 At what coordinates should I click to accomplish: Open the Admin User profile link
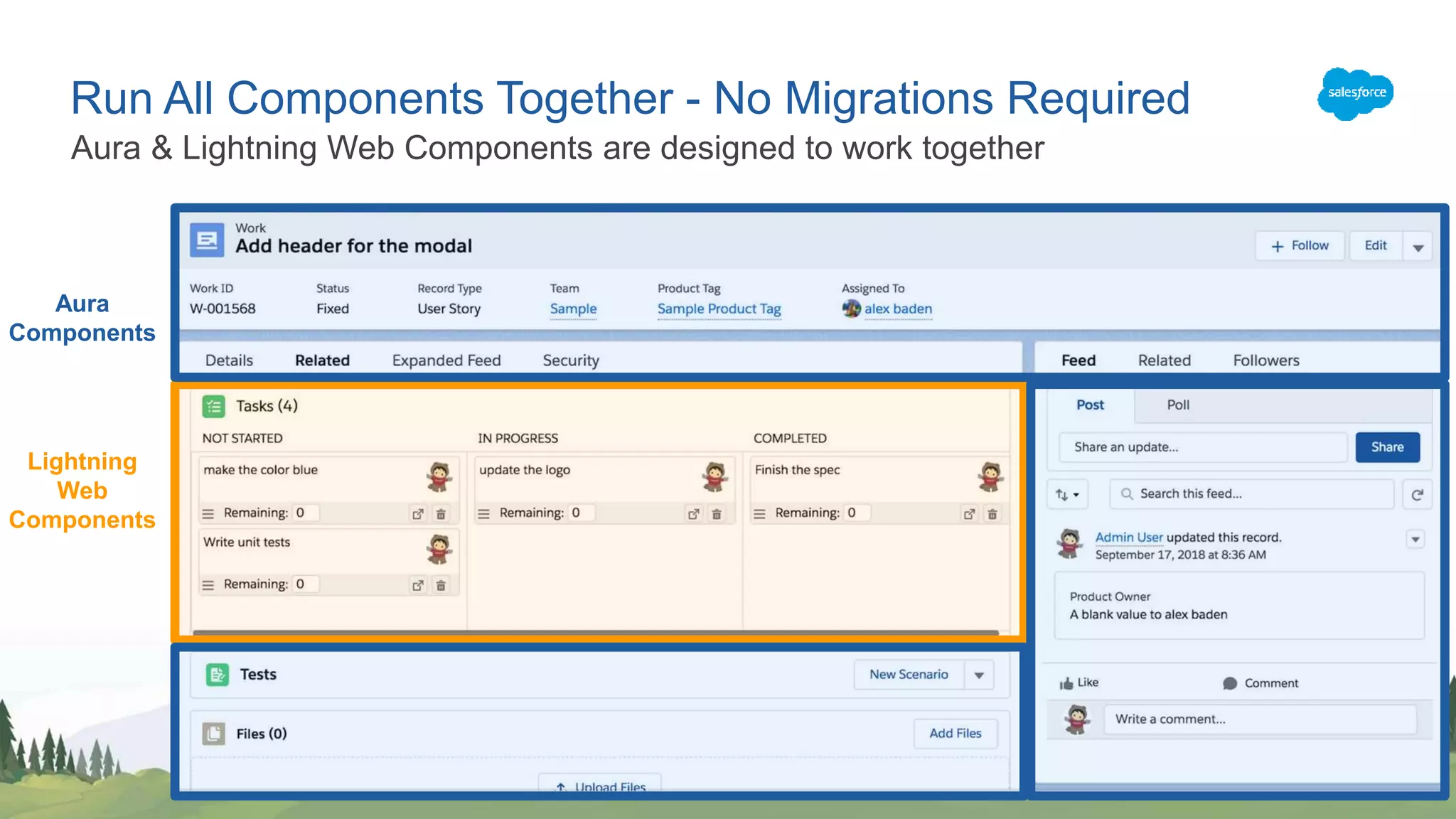click(1129, 537)
